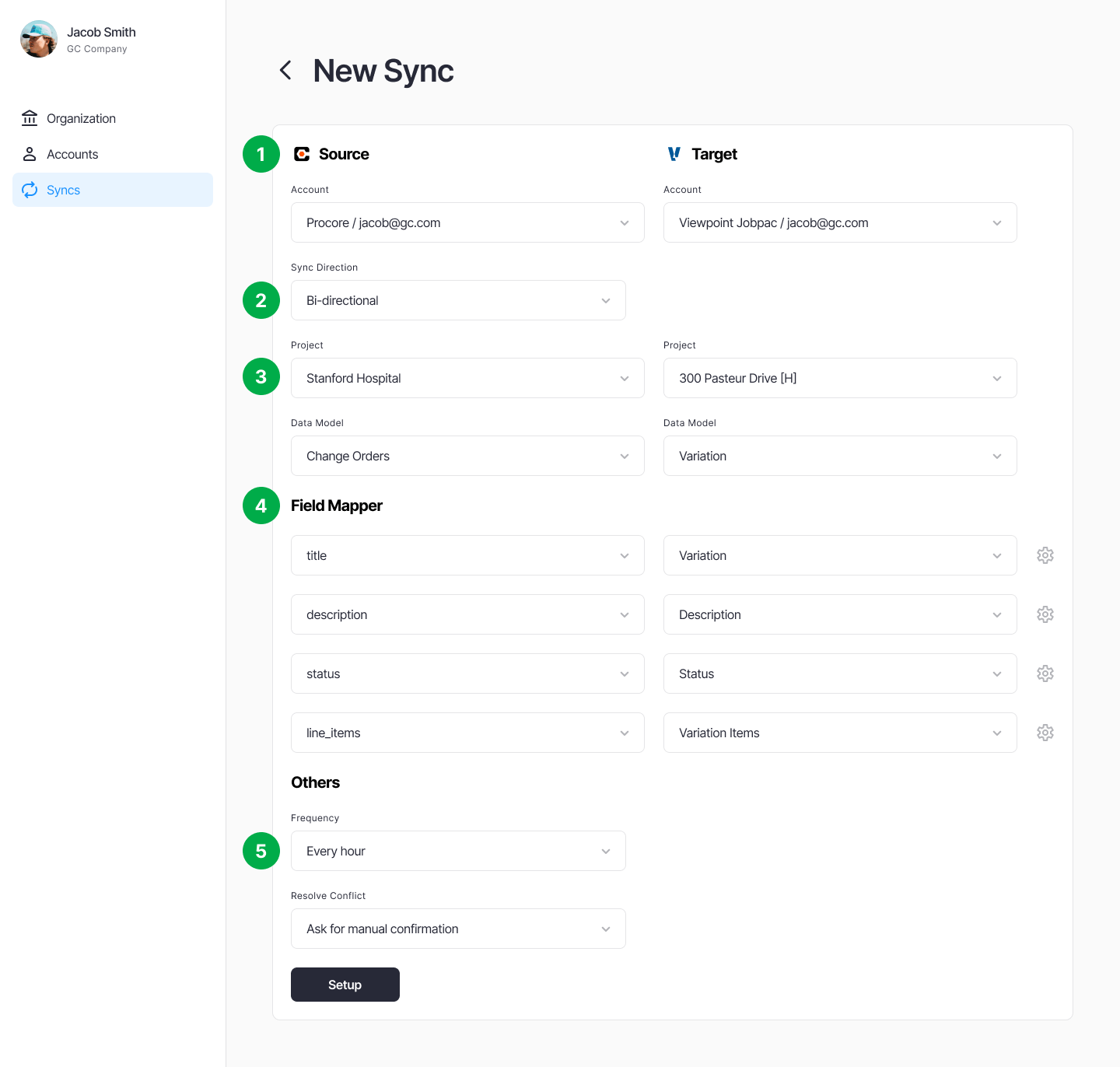Open the Frequency dropdown showing Every hour
The image size is (1120, 1067).
[x=458, y=851]
